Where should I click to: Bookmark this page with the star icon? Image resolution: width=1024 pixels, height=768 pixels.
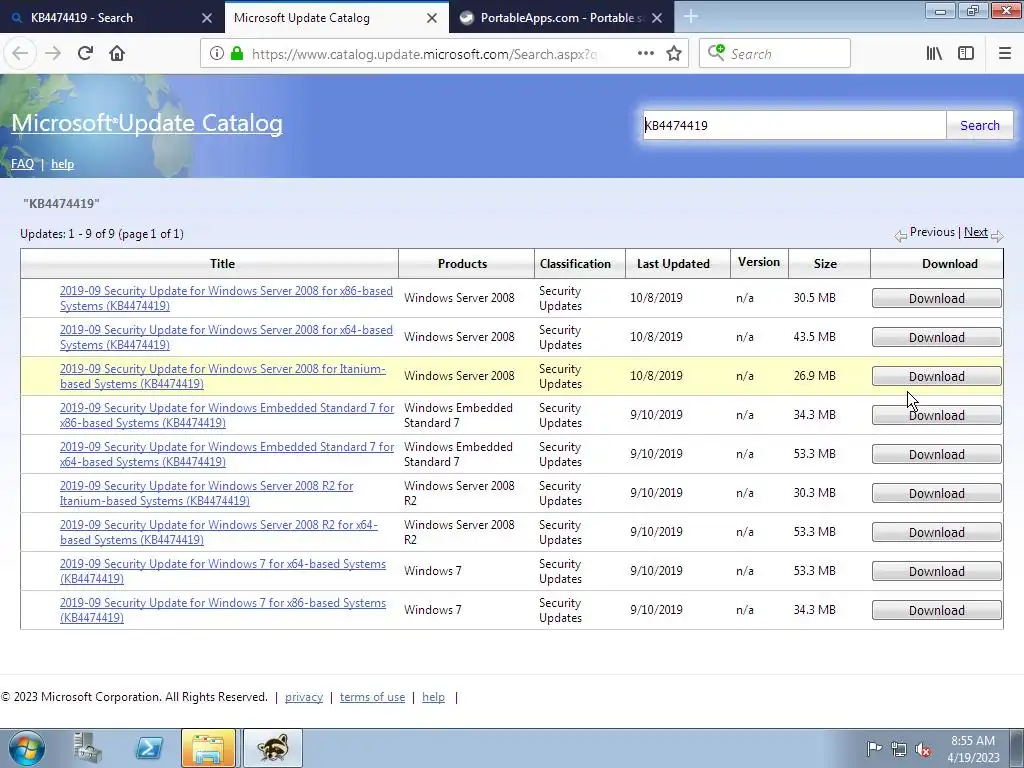(x=674, y=54)
